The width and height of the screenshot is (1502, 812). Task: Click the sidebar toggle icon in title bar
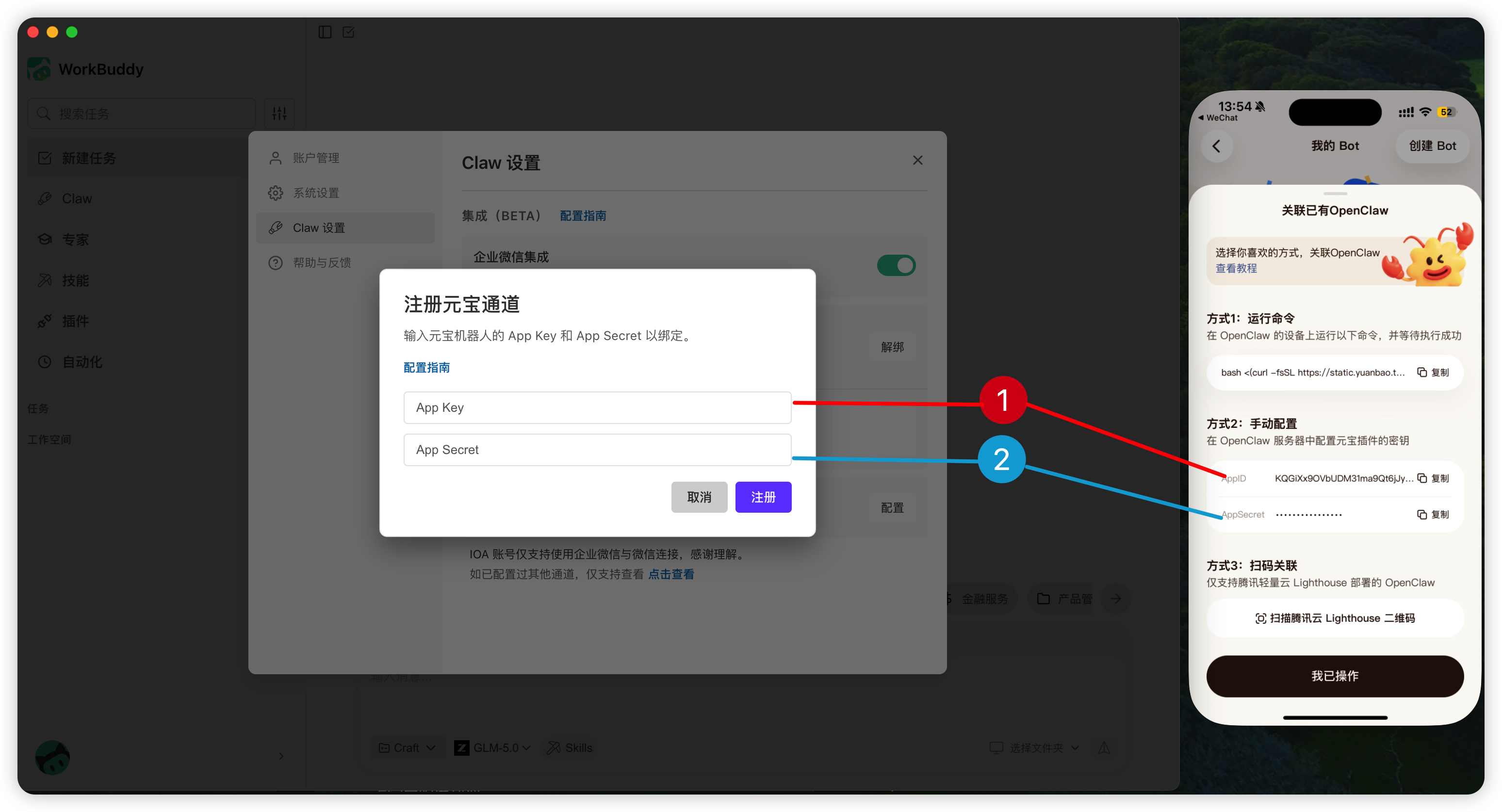click(x=325, y=32)
